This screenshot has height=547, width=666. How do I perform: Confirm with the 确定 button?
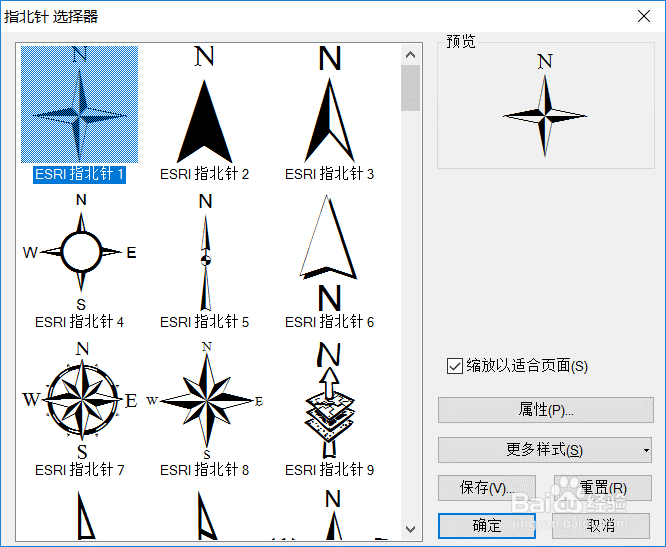click(x=487, y=526)
